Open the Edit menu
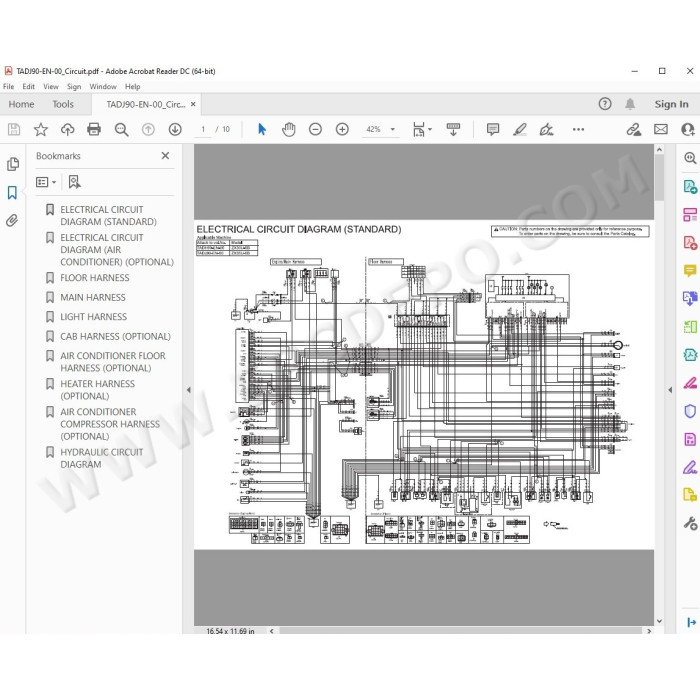Image resolution: width=700 pixels, height=700 pixels. coord(29,87)
